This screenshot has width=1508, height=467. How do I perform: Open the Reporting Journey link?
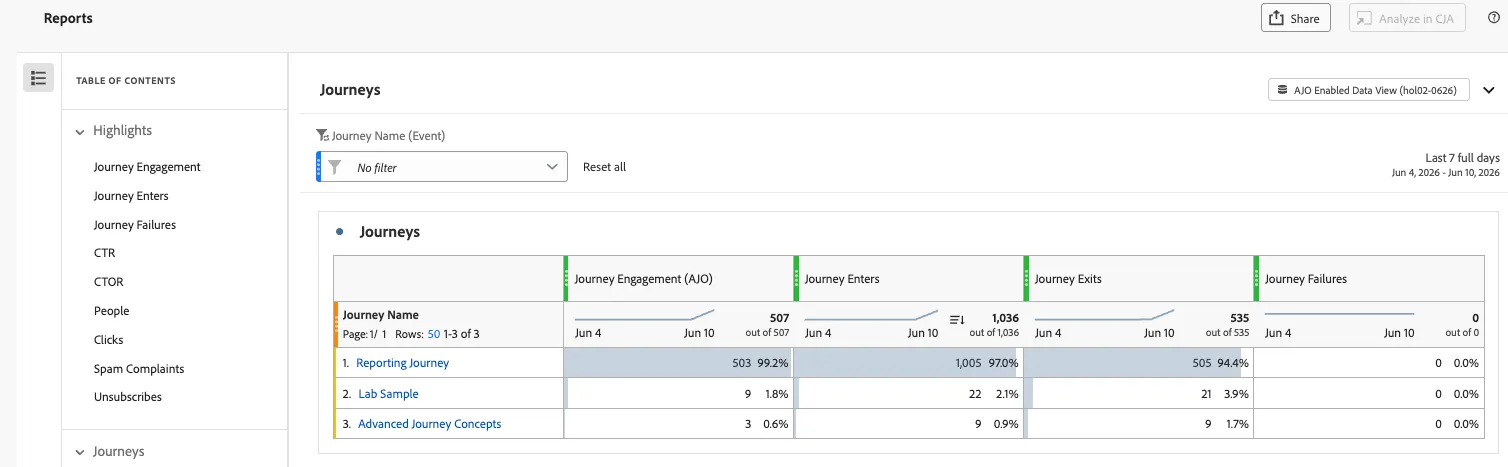402,363
